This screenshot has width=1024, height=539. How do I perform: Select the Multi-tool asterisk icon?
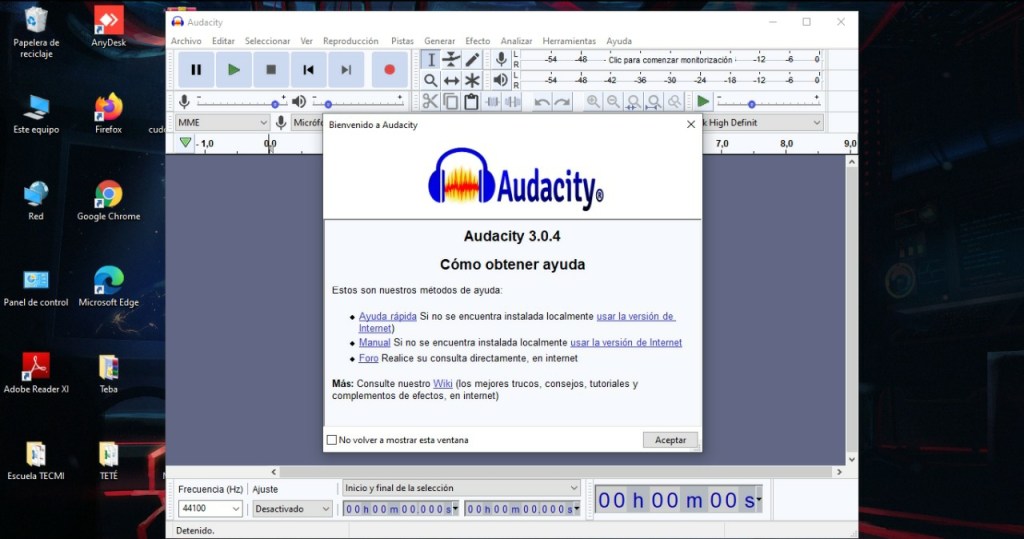[472, 80]
